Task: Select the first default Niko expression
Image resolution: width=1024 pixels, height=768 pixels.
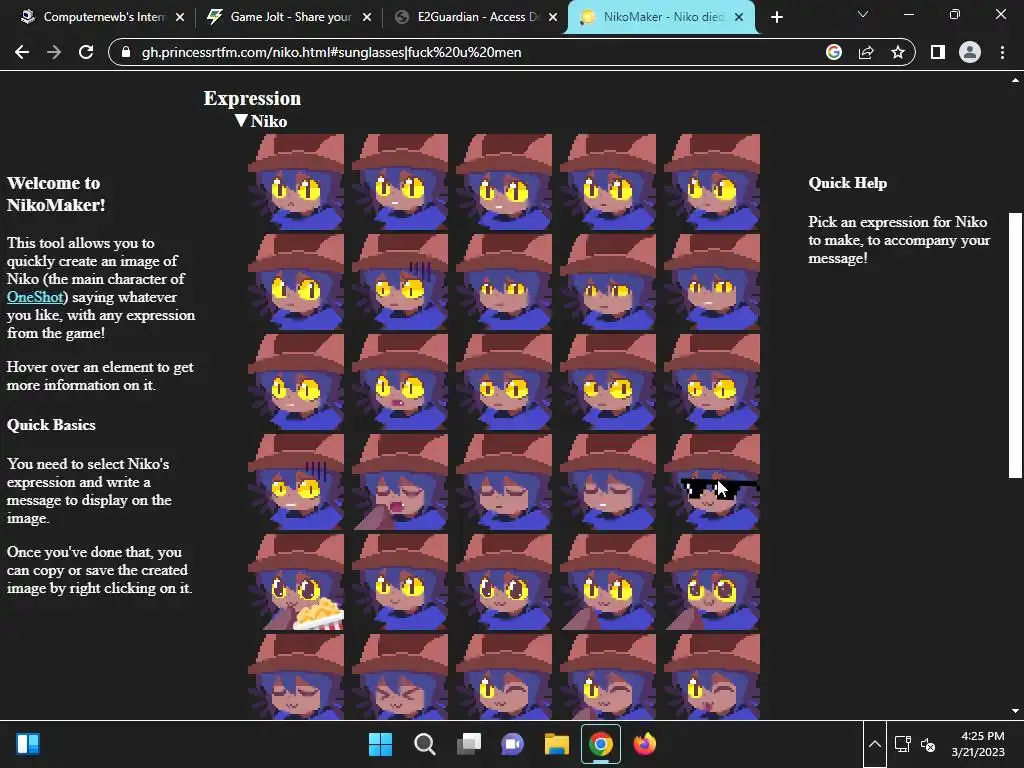Action: click(x=296, y=182)
